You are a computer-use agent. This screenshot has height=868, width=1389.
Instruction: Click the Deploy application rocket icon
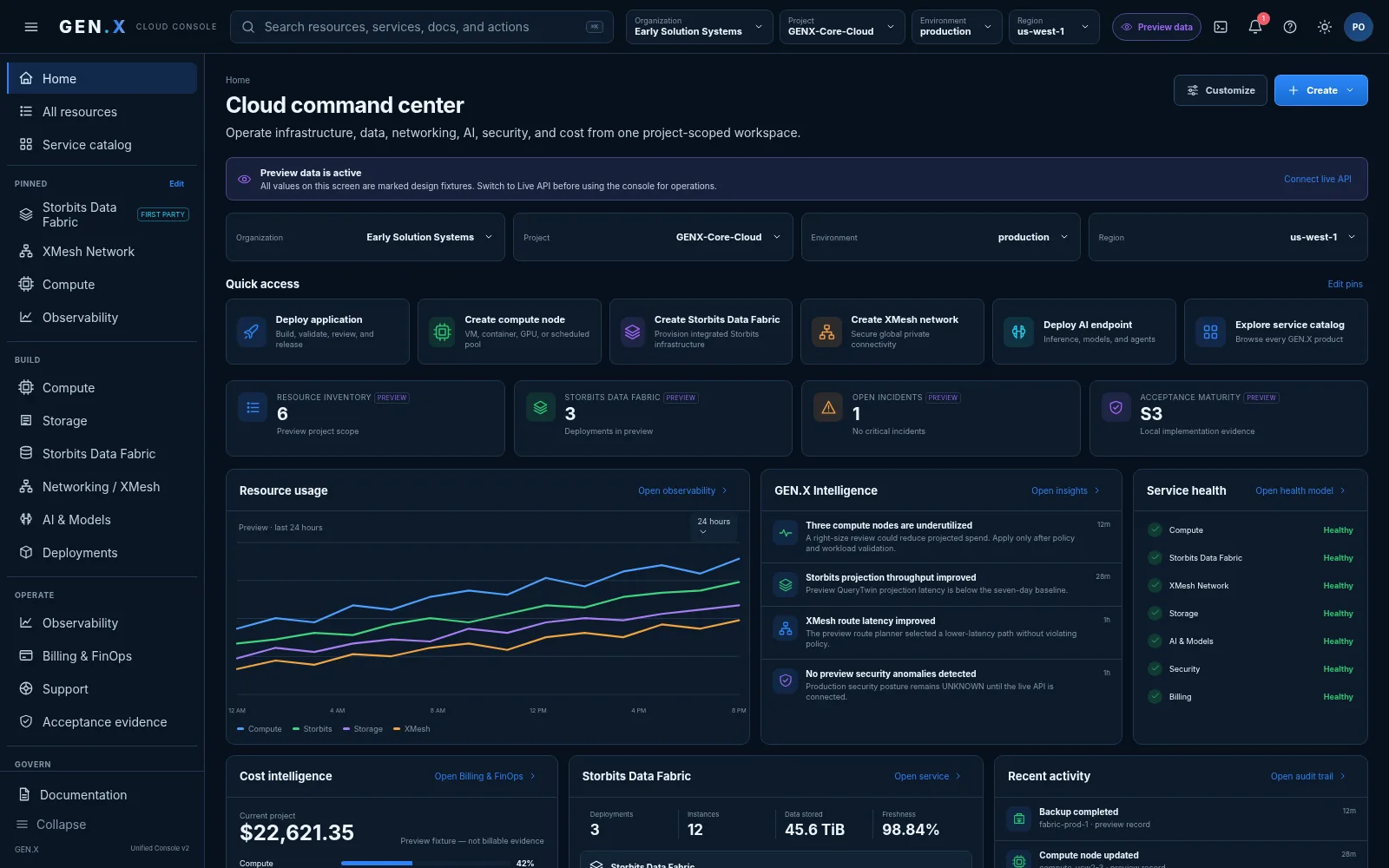point(252,332)
